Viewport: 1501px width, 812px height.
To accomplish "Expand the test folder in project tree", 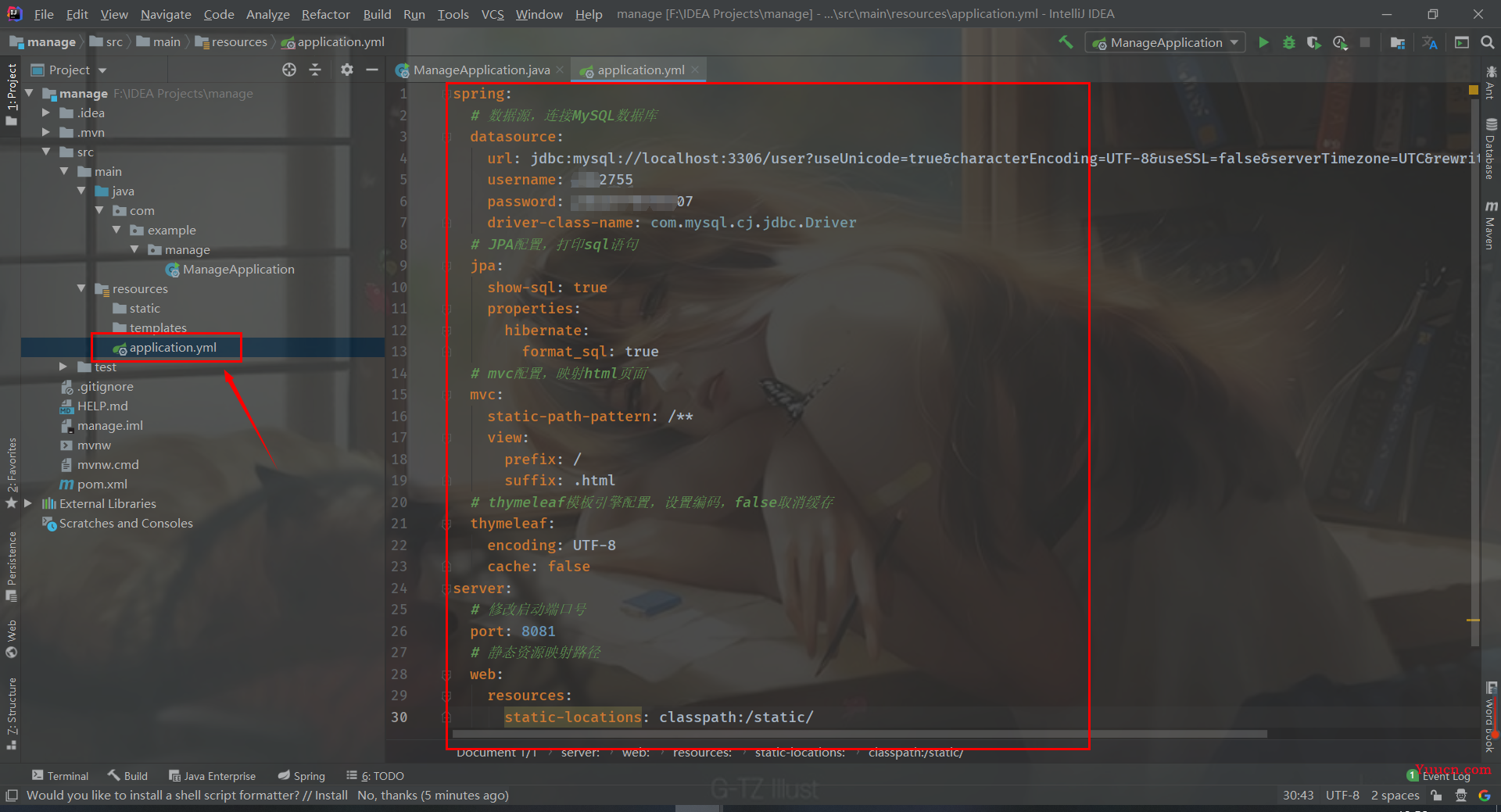I will (x=63, y=367).
